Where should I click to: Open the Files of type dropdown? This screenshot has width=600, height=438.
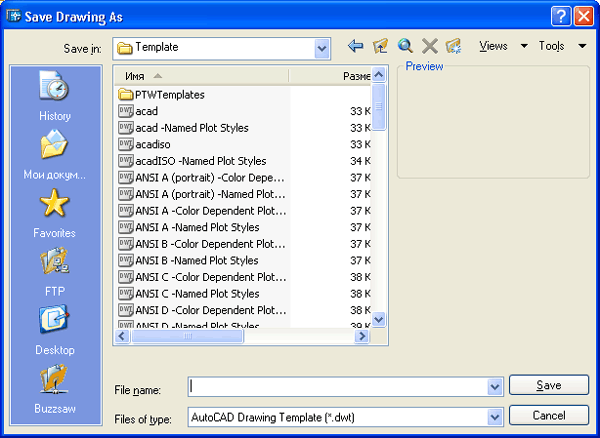494,416
